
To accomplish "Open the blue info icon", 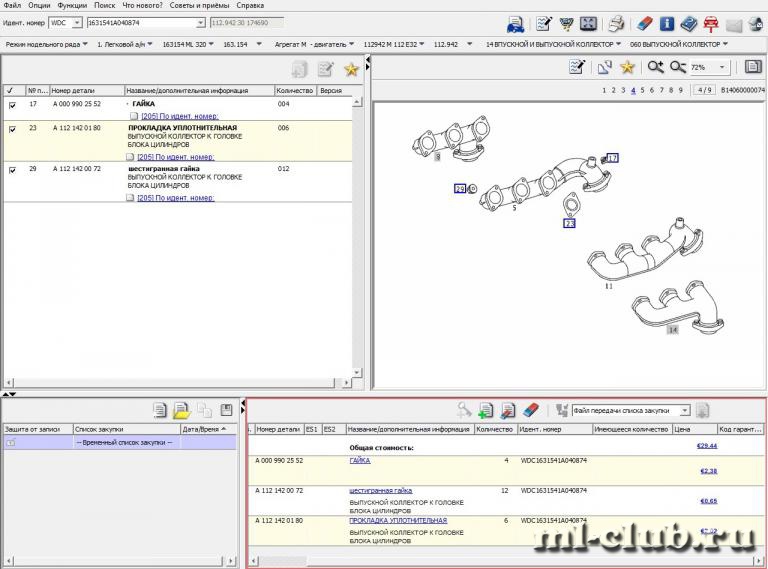I will click(x=667, y=23).
